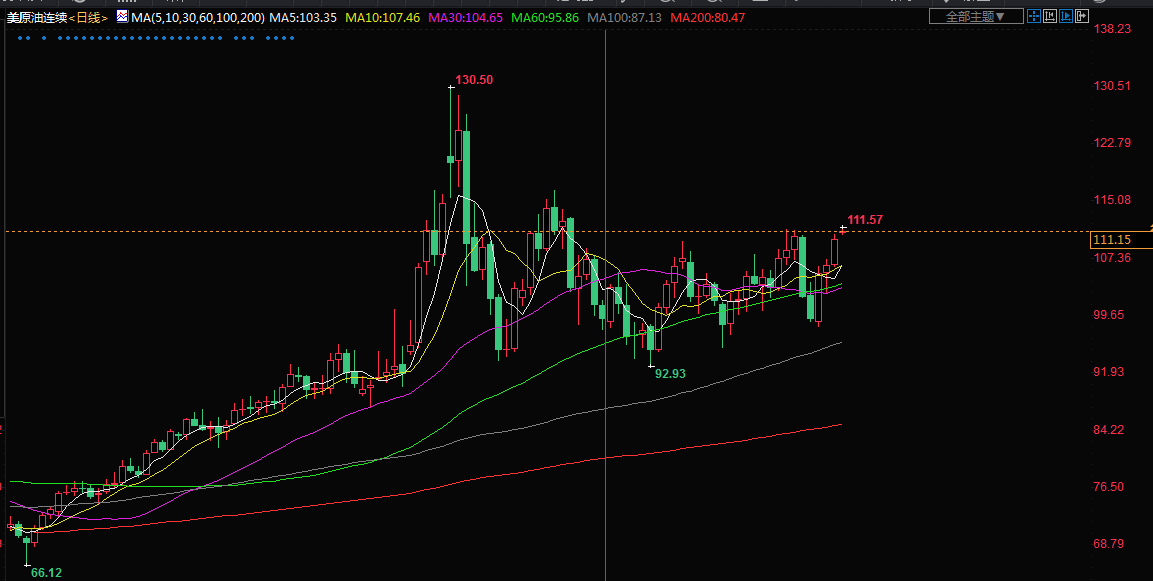Open the 全部主题 dropdown

coord(976,16)
